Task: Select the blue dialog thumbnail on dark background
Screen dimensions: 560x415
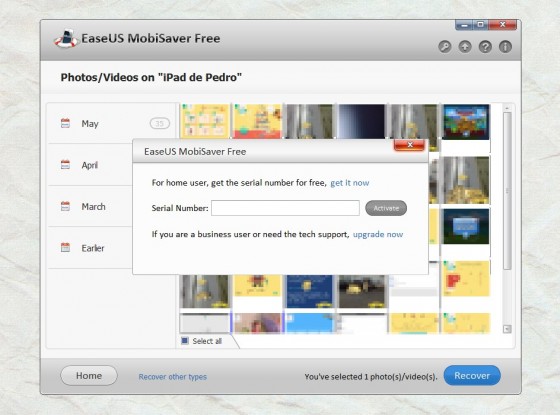Action: pos(466,226)
